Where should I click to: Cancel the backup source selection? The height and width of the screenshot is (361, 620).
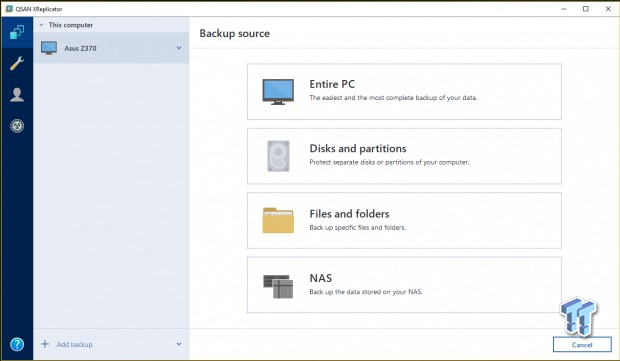click(x=582, y=344)
